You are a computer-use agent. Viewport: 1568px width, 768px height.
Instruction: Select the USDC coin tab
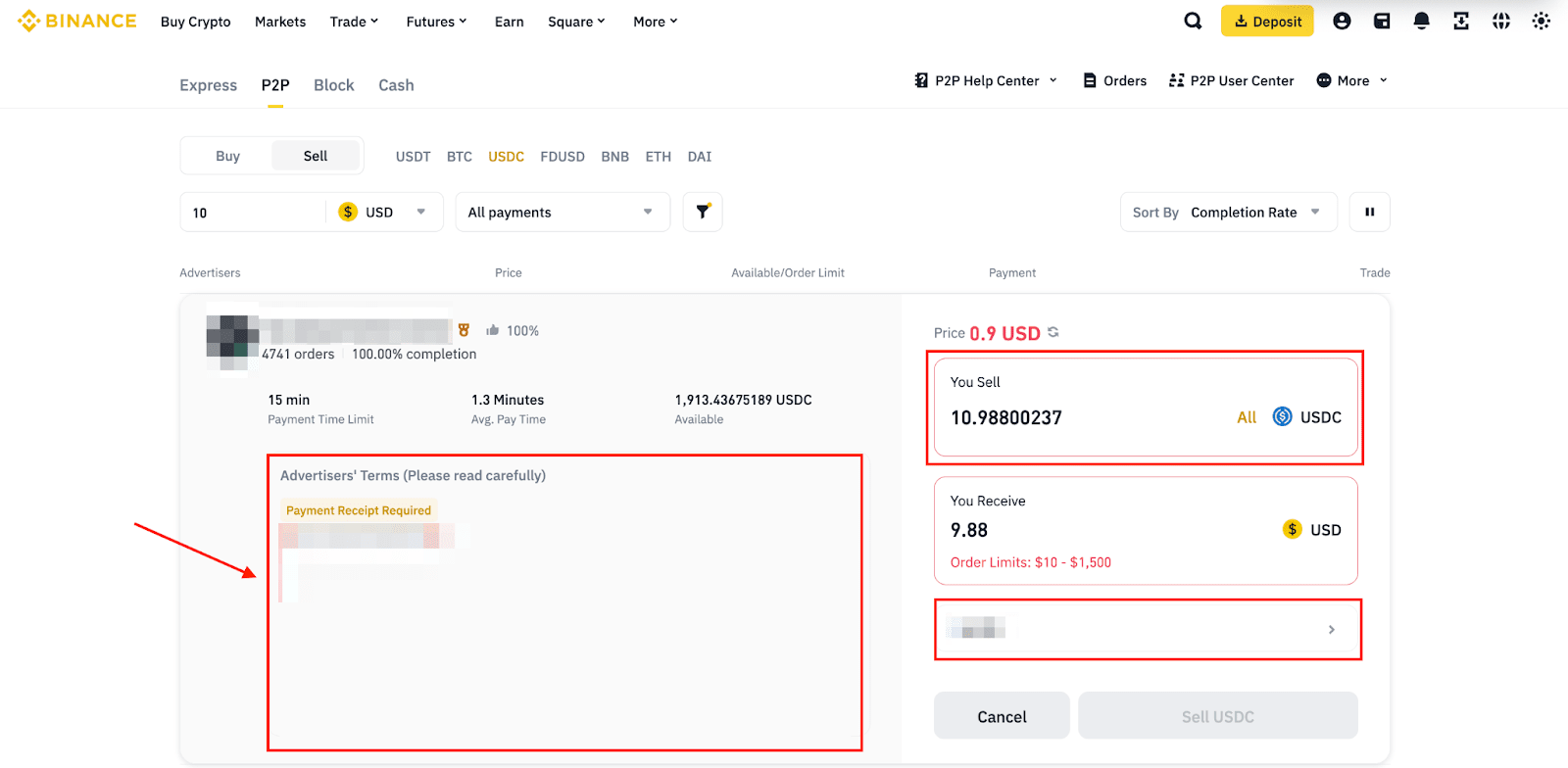[x=507, y=156]
